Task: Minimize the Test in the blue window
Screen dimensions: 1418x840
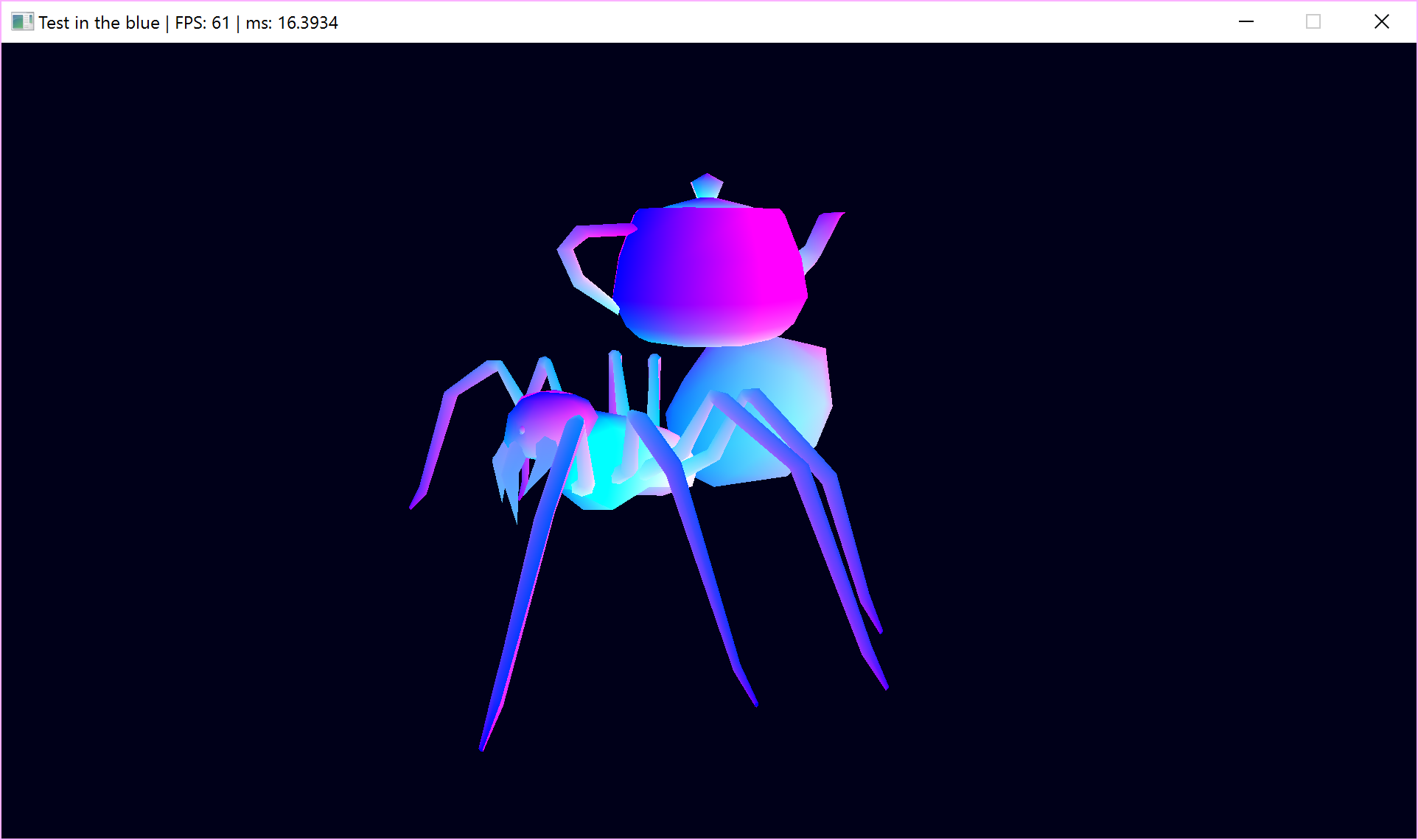Action: point(1246,22)
